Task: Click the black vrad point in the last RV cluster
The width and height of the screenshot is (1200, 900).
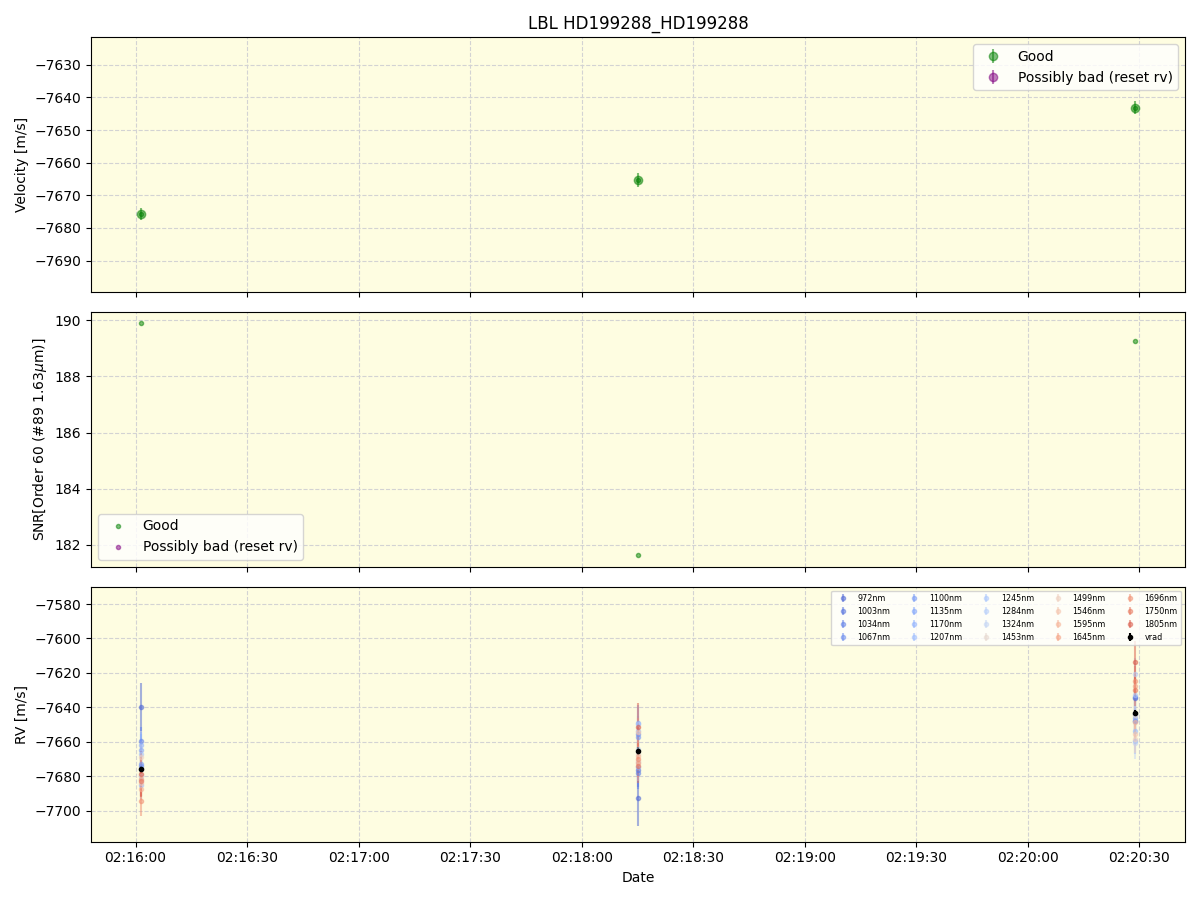Action: 1135,713
